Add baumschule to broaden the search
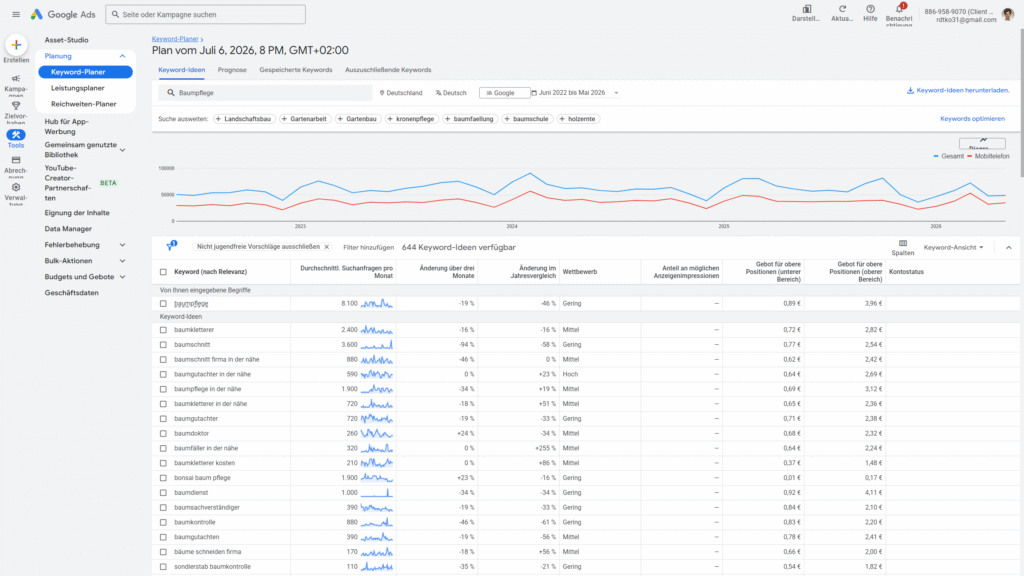1024x576 pixels. (526, 119)
